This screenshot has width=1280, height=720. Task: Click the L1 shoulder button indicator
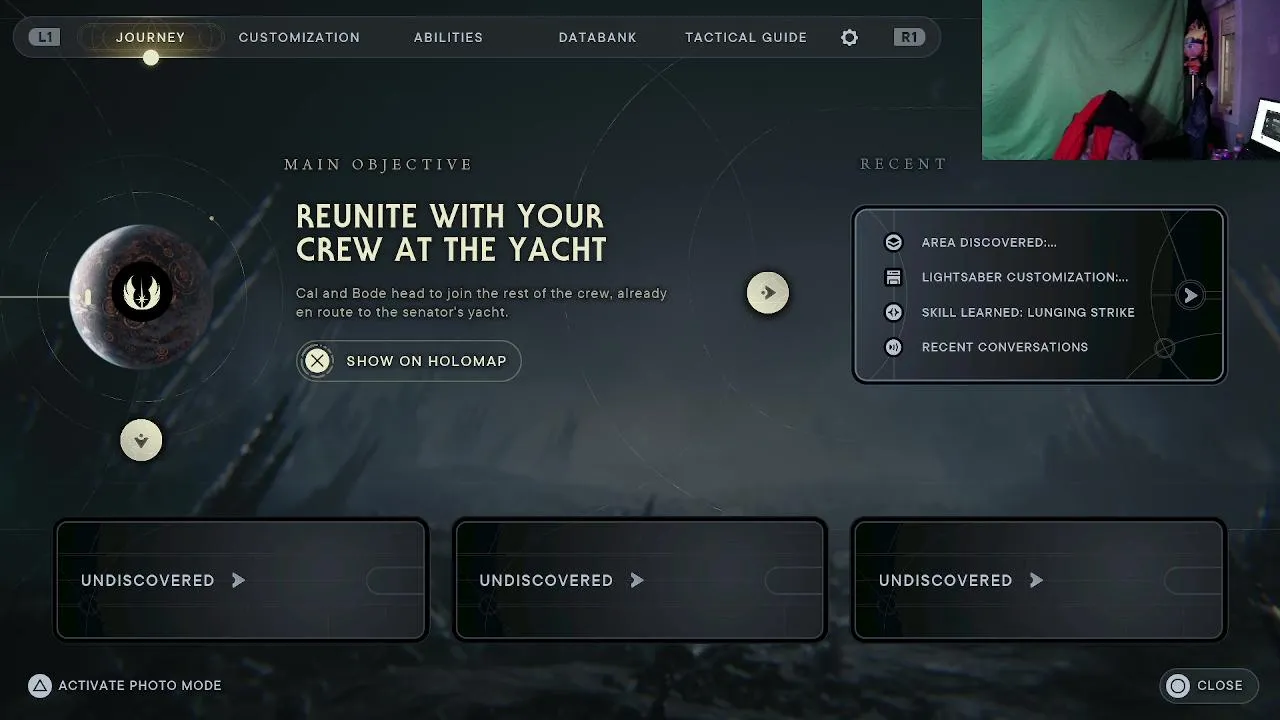pyautogui.click(x=44, y=37)
